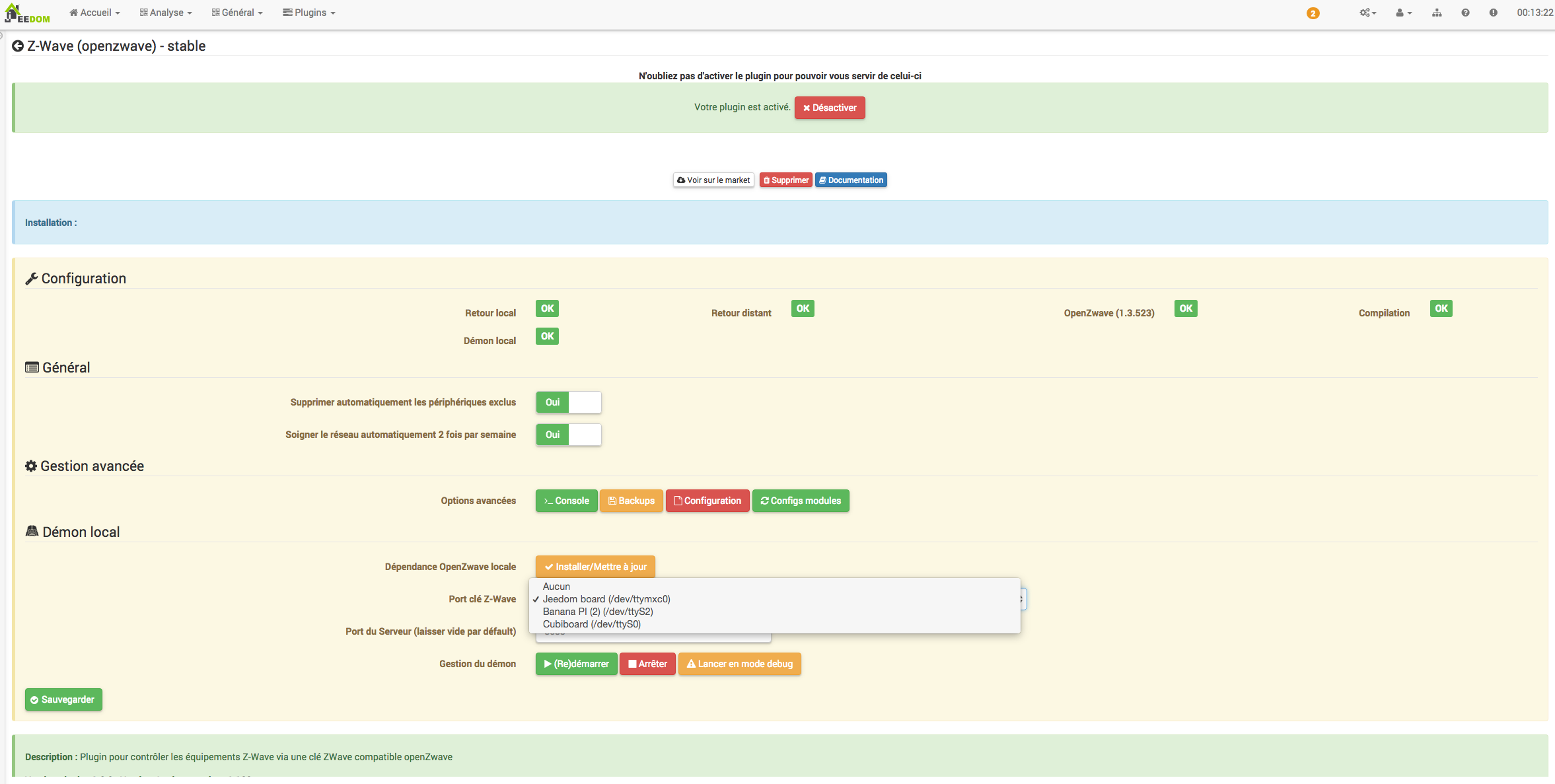Click the OK badge for Démon local
Image resolution: width=1555 pixels, height=784 pixels.
click(547, 336)
